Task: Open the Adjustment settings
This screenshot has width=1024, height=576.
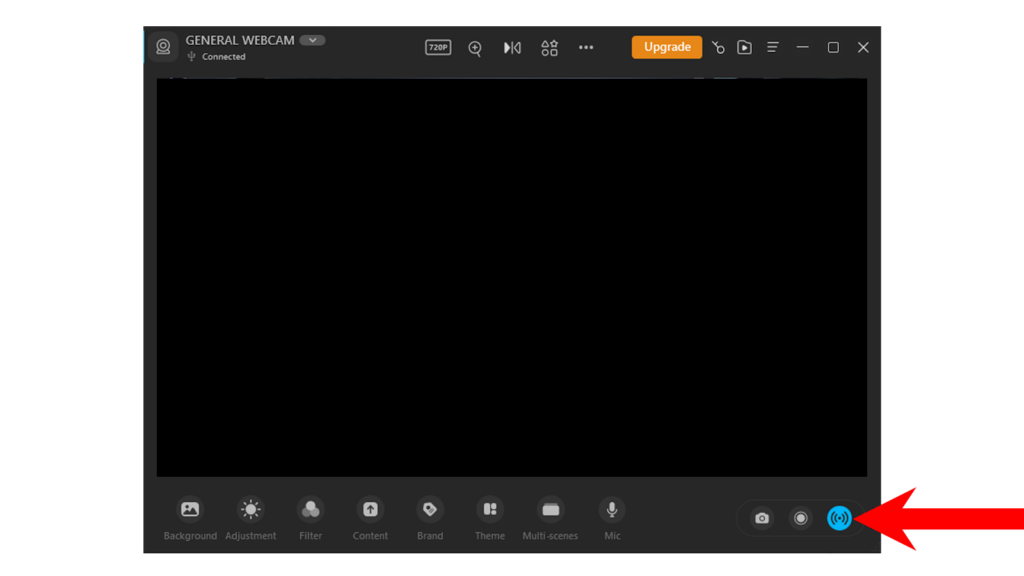Action: [251, 519]
